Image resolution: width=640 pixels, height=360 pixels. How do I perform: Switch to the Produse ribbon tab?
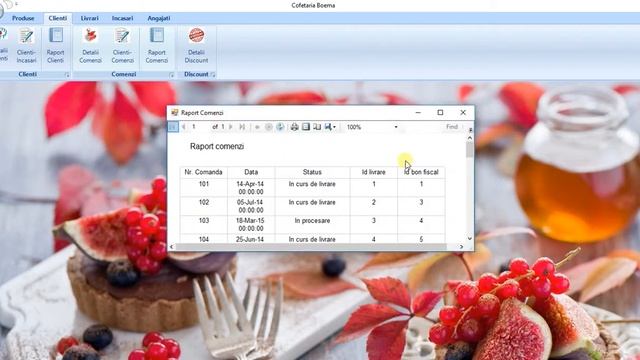click(x=23, y=18)
